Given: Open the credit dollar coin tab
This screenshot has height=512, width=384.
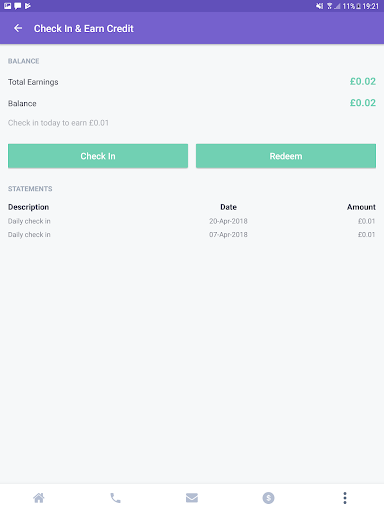Looking at the screenshot, I should 268,498.
